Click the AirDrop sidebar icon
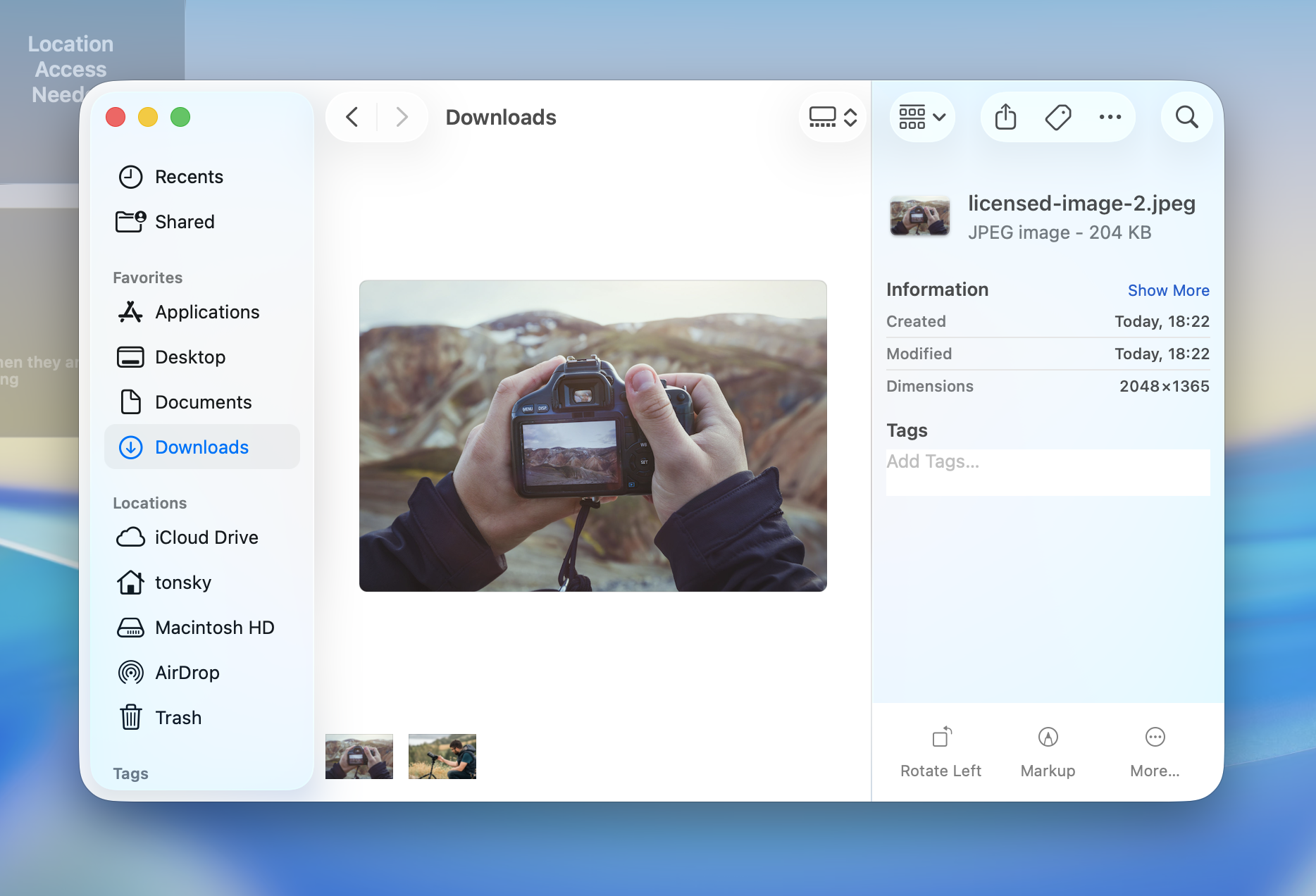The width and height of the screenshot is (1316, 896). pos(130,673)
